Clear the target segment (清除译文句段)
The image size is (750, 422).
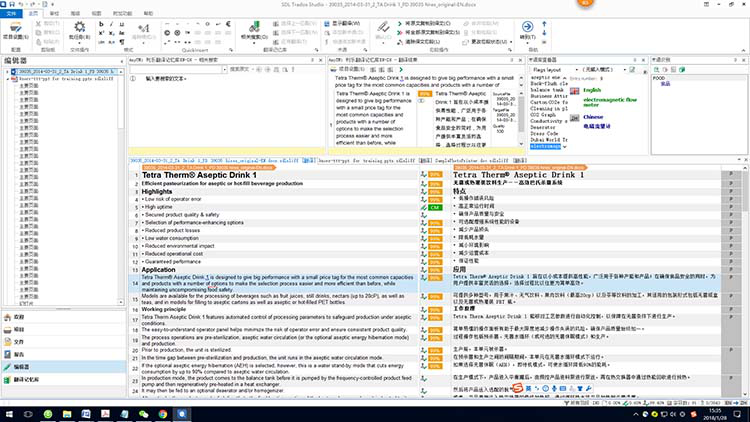point(419,42)
